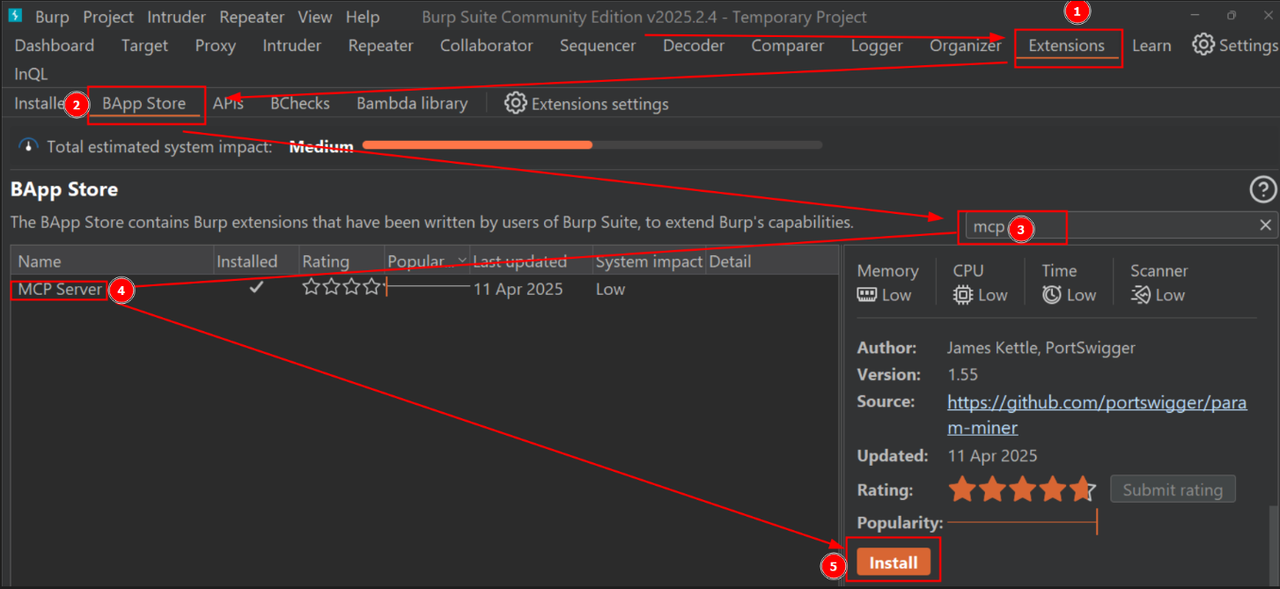Viewport: 1280px width, 589px height.
Task: Sort by the System impact column
Action: (x=648, y=261)
